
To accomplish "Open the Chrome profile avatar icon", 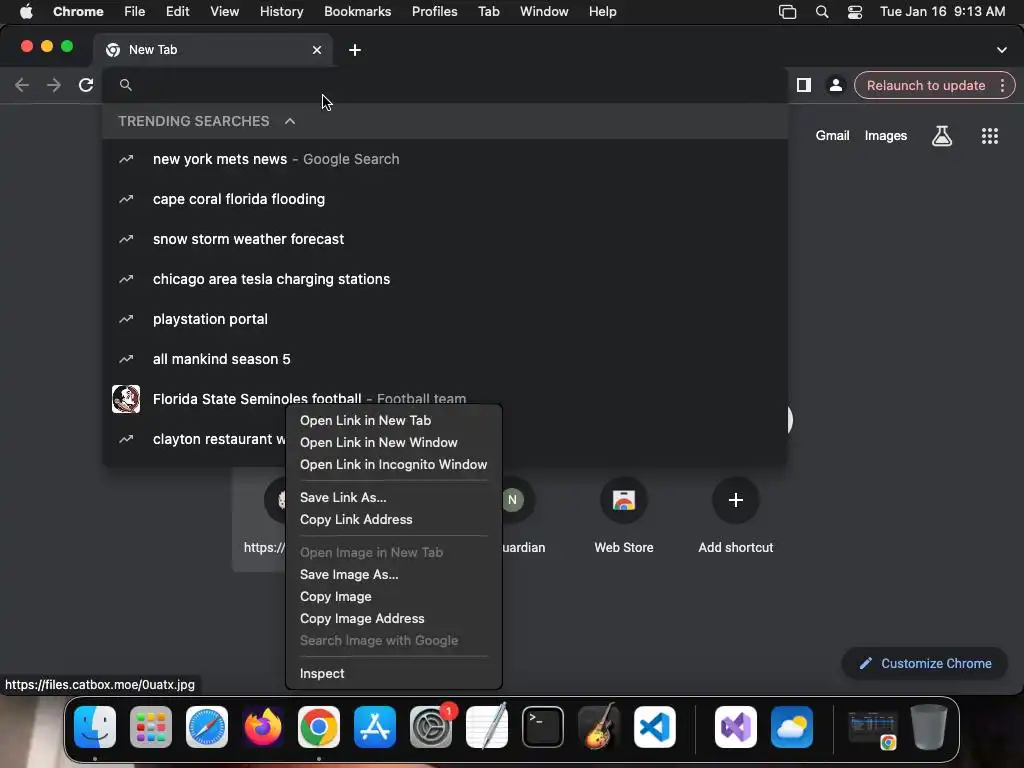I will 835,85.
